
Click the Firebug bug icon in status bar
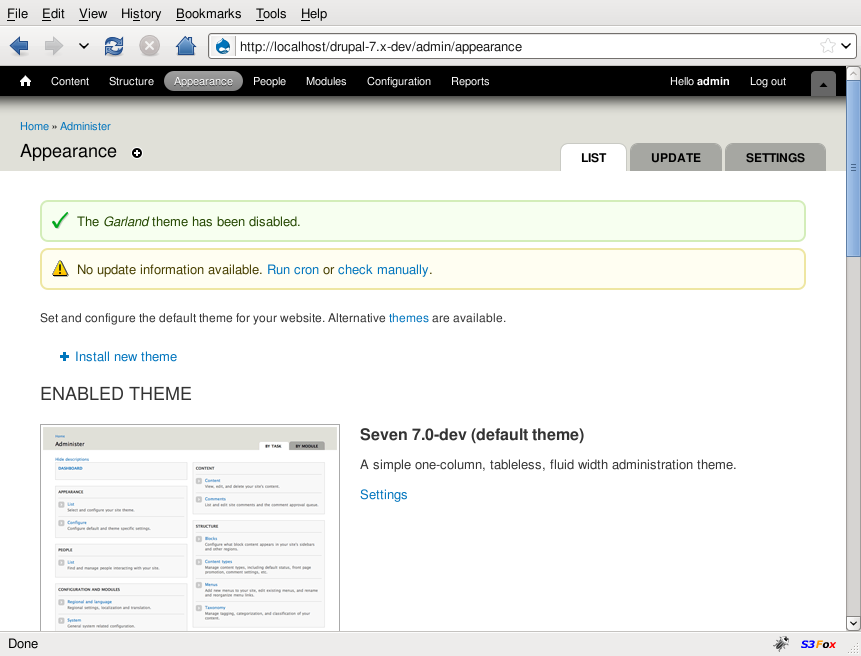(781, 644)
